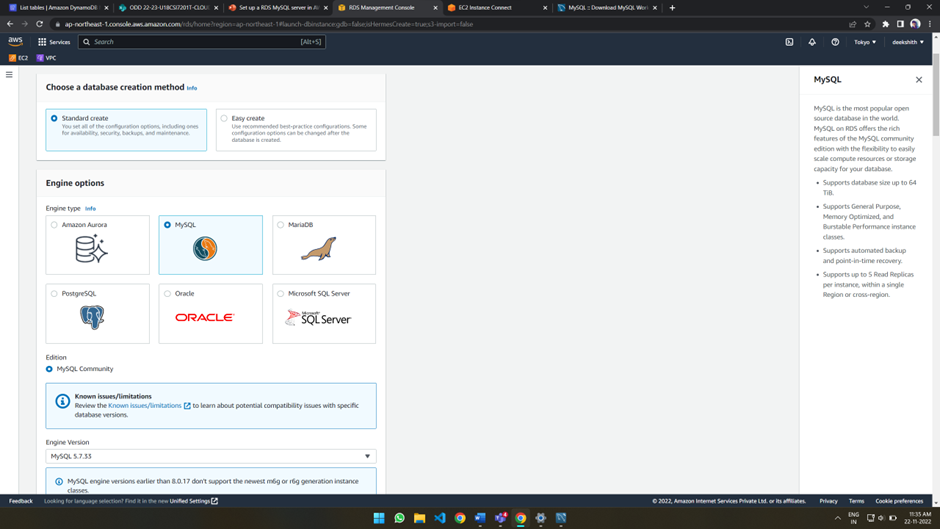Select MySQL Community edition radio
Screen dimensions: 940x529
[49, 369]
